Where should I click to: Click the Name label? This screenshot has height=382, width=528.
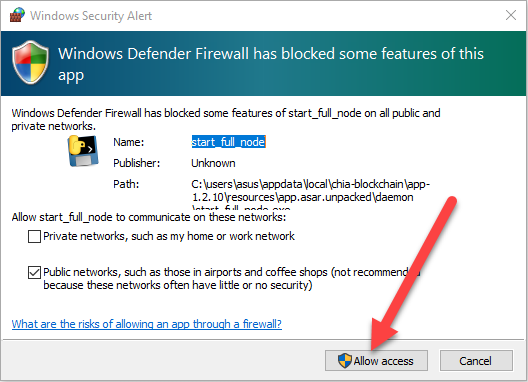129,142
